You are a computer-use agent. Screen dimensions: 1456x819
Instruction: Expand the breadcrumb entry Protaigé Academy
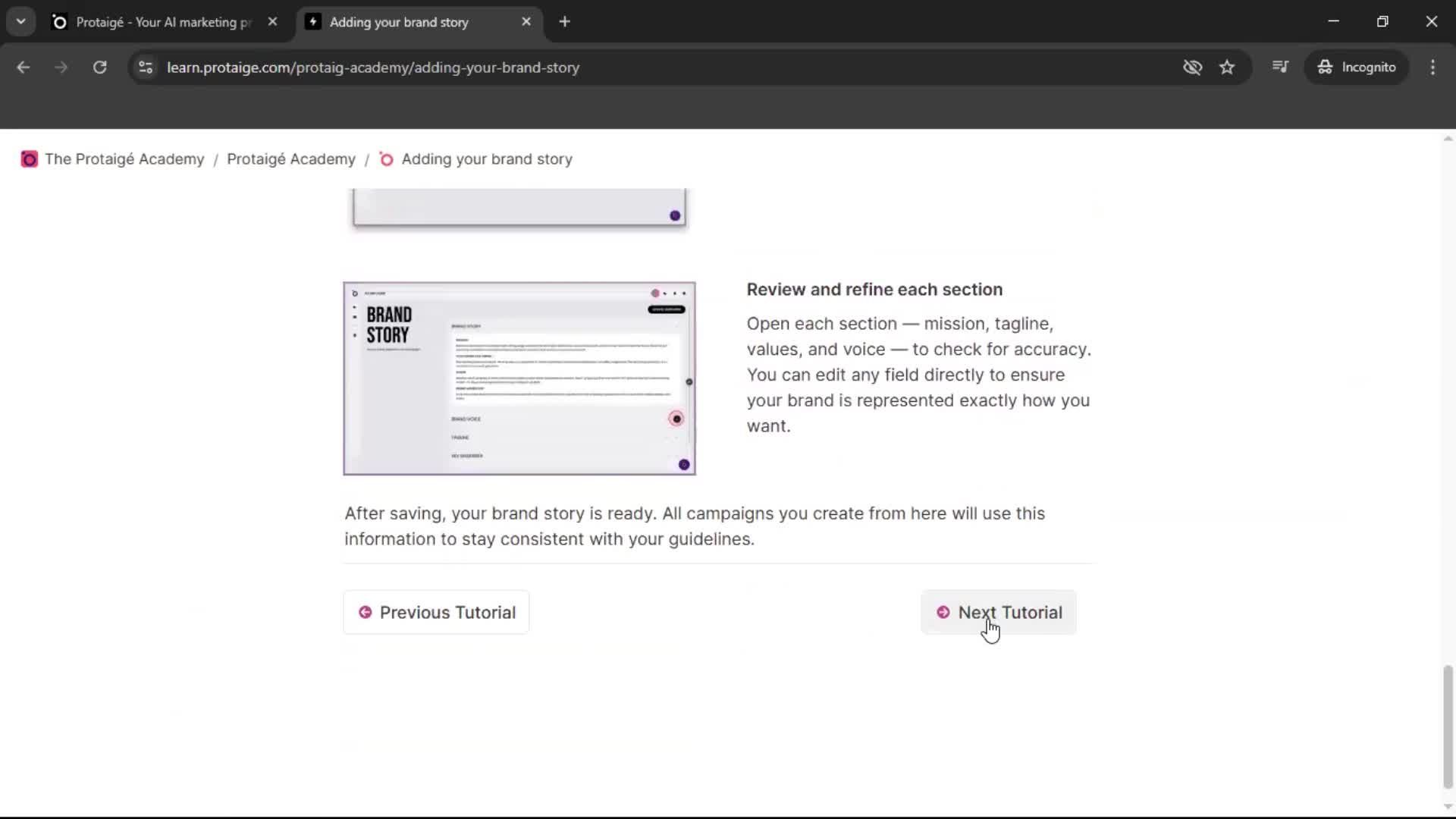pos(291,159)
